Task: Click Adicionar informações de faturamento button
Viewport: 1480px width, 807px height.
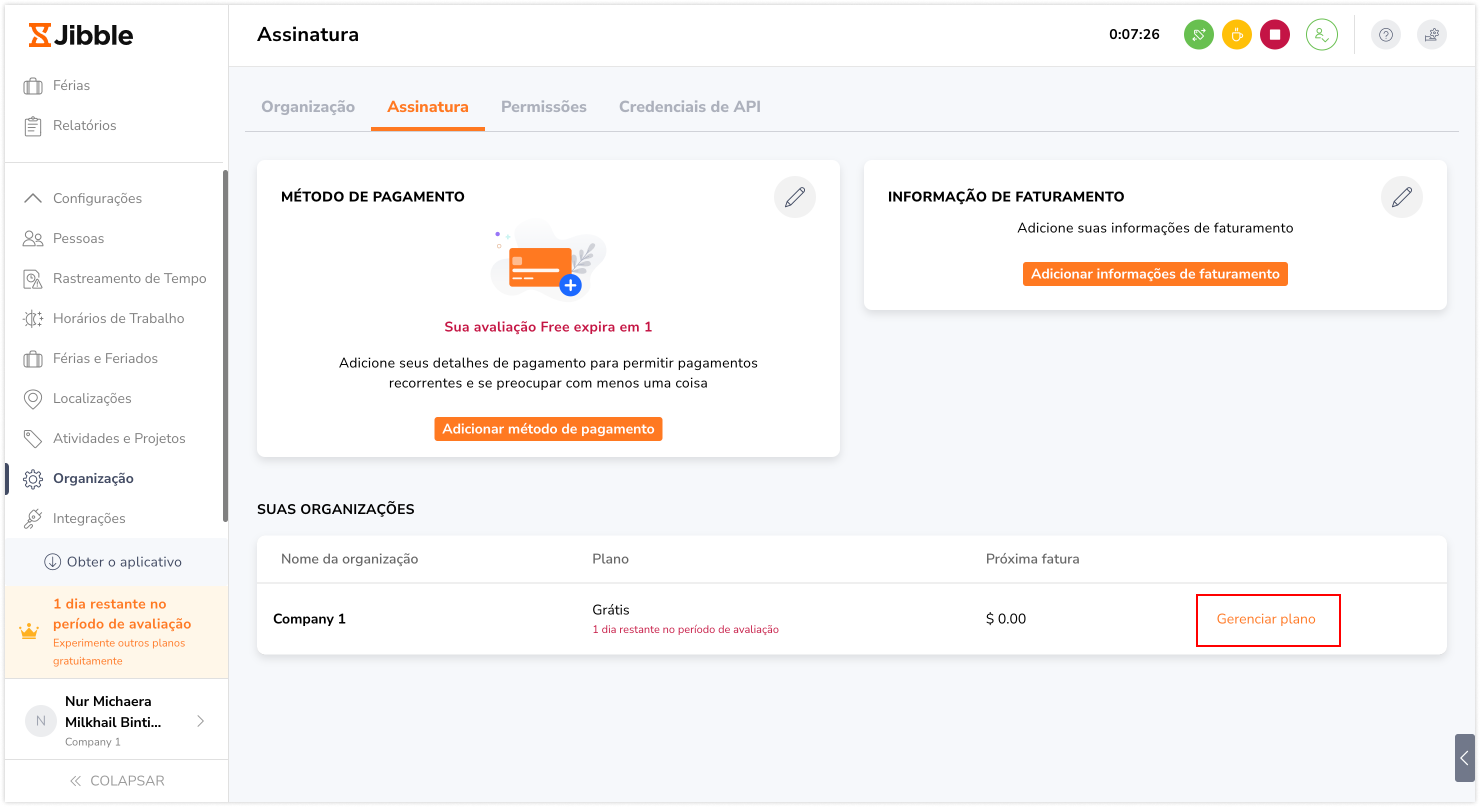Action: click(x=1155, y=274)
